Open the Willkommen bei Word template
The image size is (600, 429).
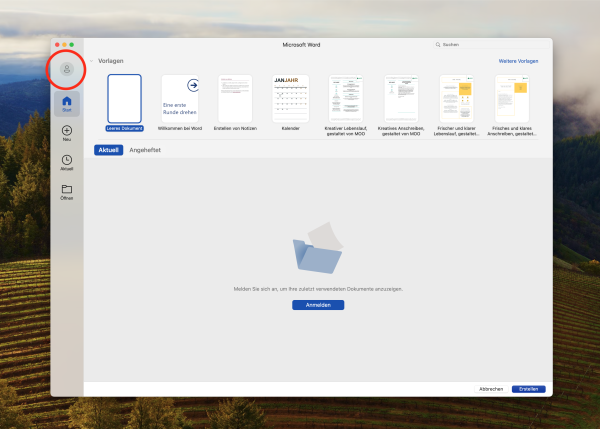[180, 99]
